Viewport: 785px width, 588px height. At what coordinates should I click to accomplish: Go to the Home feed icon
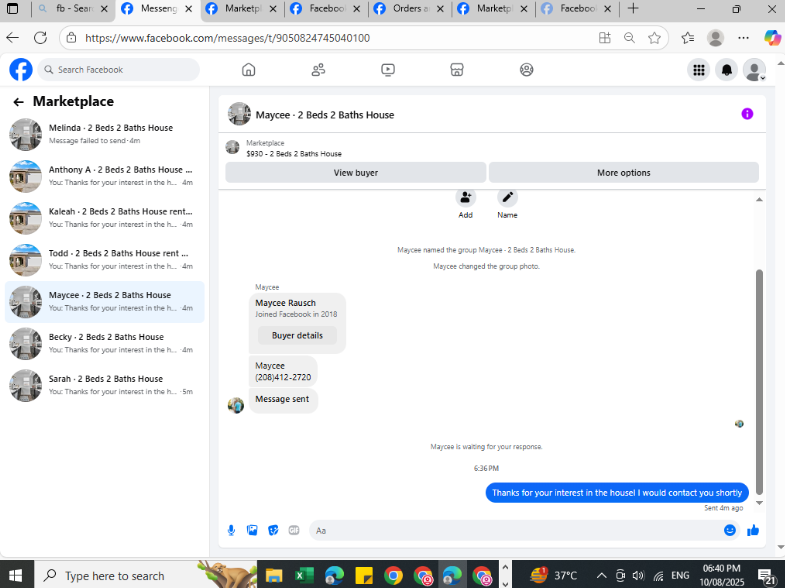click(x=248, y=70)
